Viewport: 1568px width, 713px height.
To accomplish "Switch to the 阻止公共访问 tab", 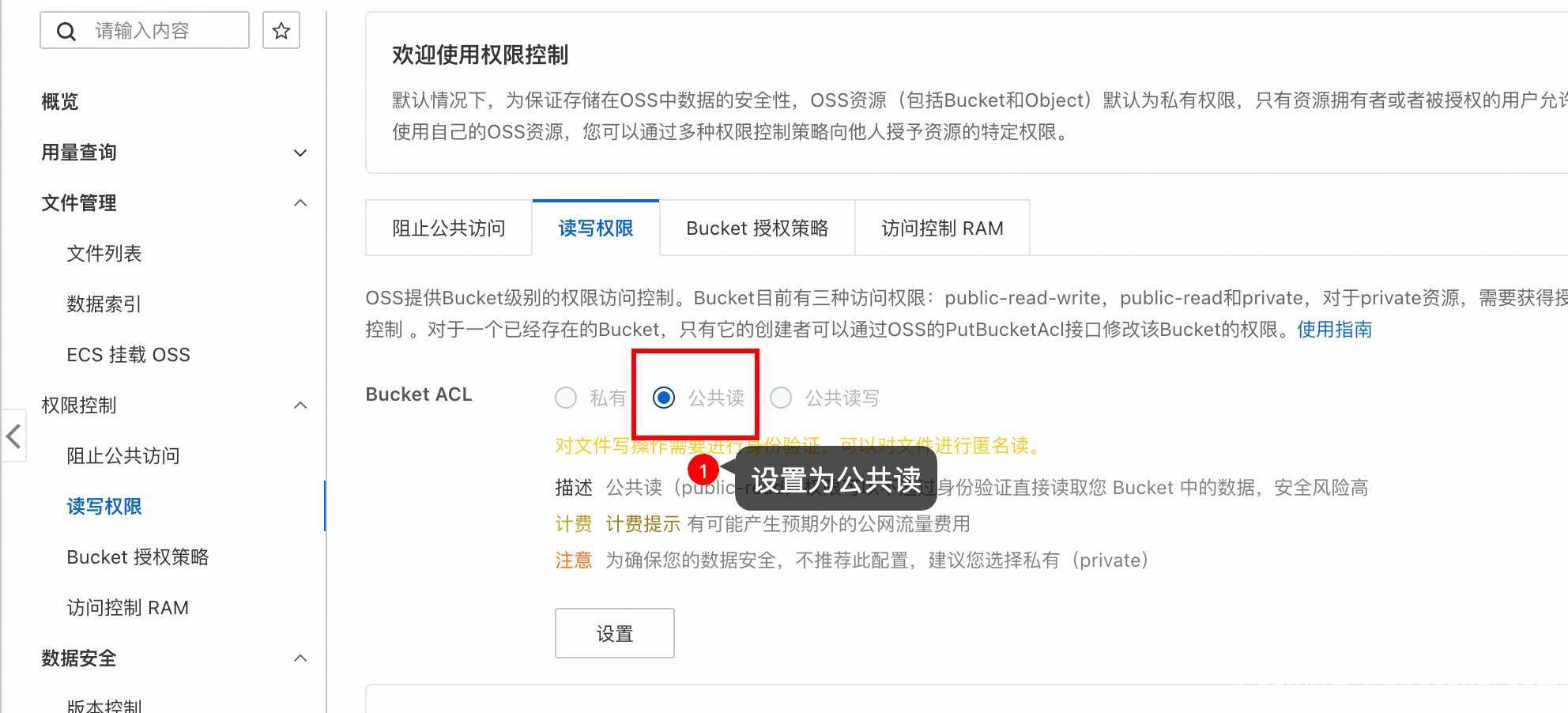I will coord(449,228).
